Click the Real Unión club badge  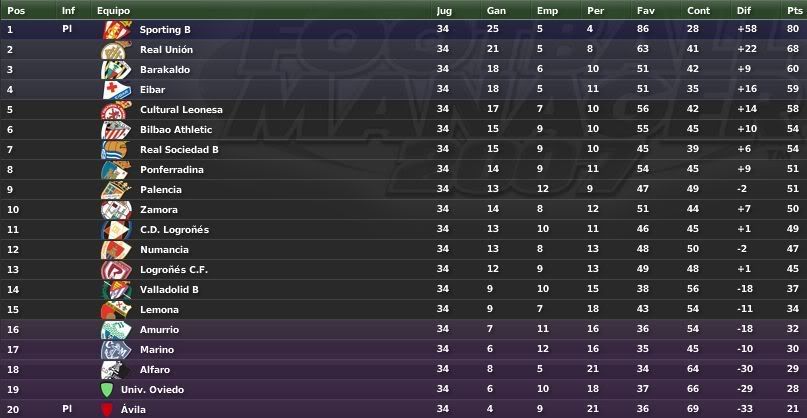point(116,50)
